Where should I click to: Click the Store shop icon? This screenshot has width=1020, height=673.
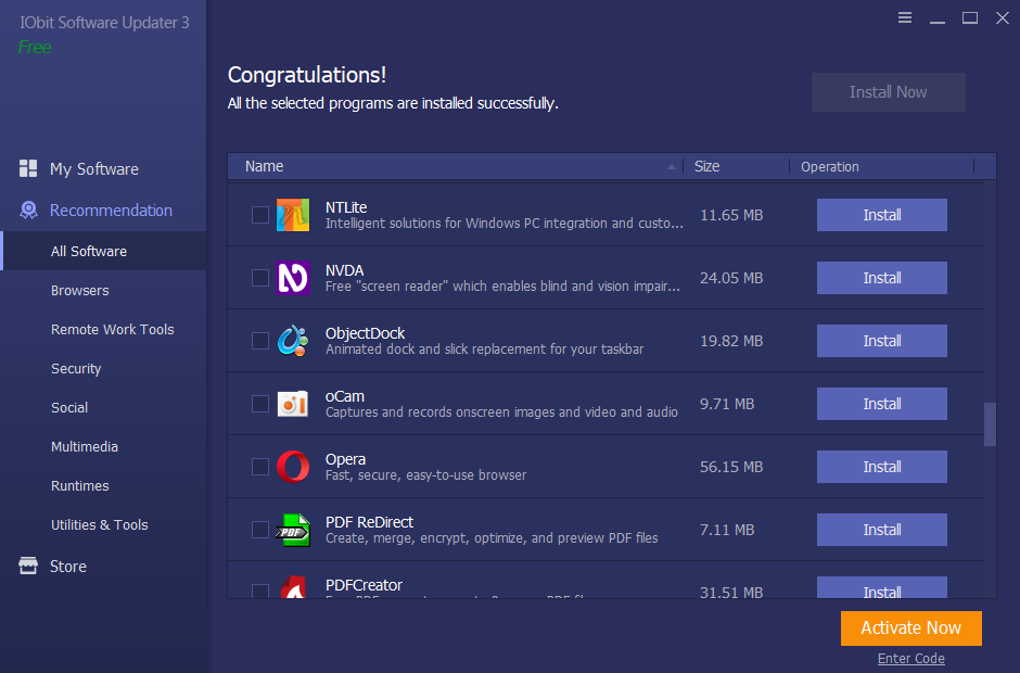[28, 566]
